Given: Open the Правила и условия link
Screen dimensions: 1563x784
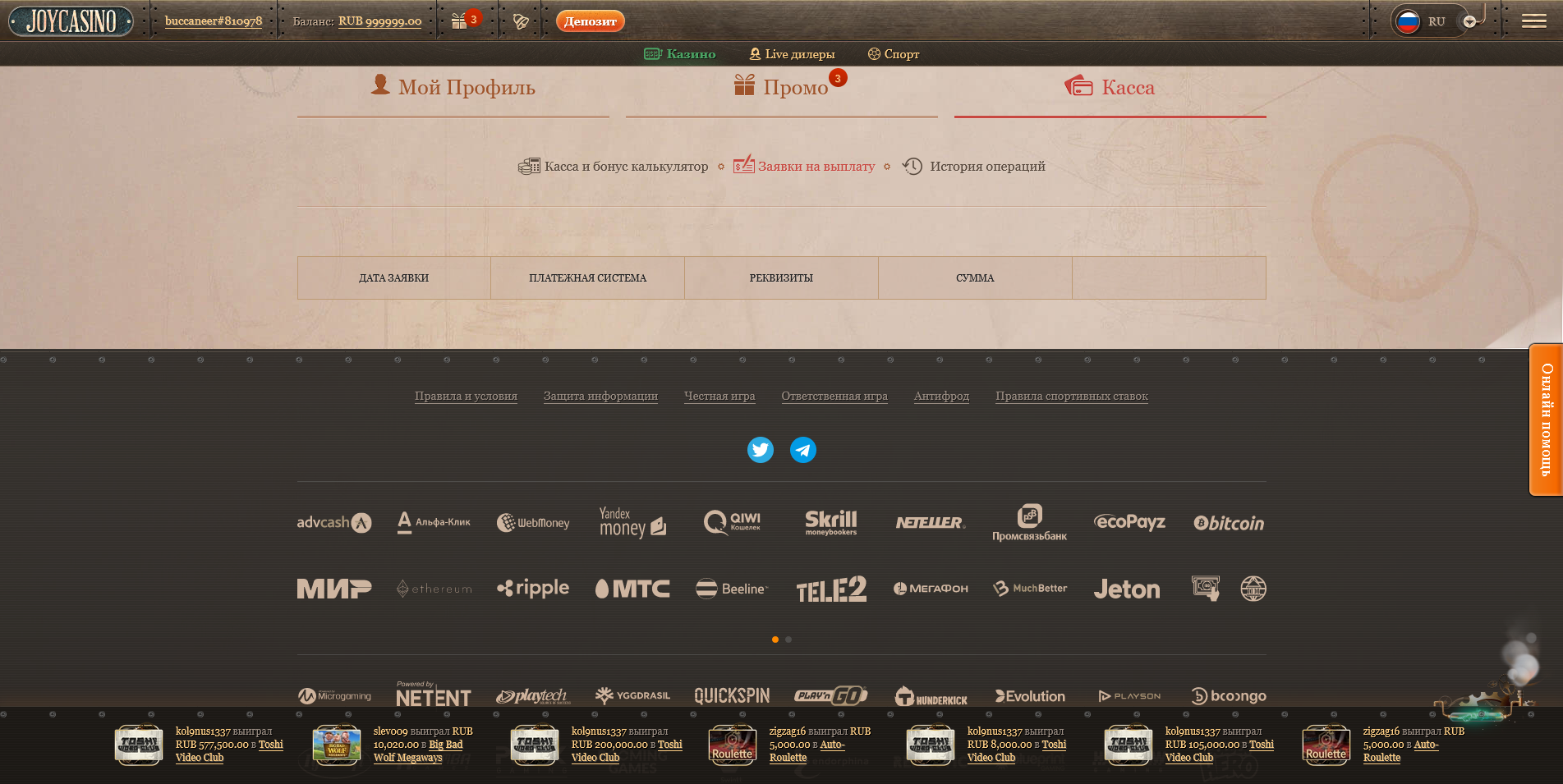Looking at the screenshot, I should click(466, 397).
